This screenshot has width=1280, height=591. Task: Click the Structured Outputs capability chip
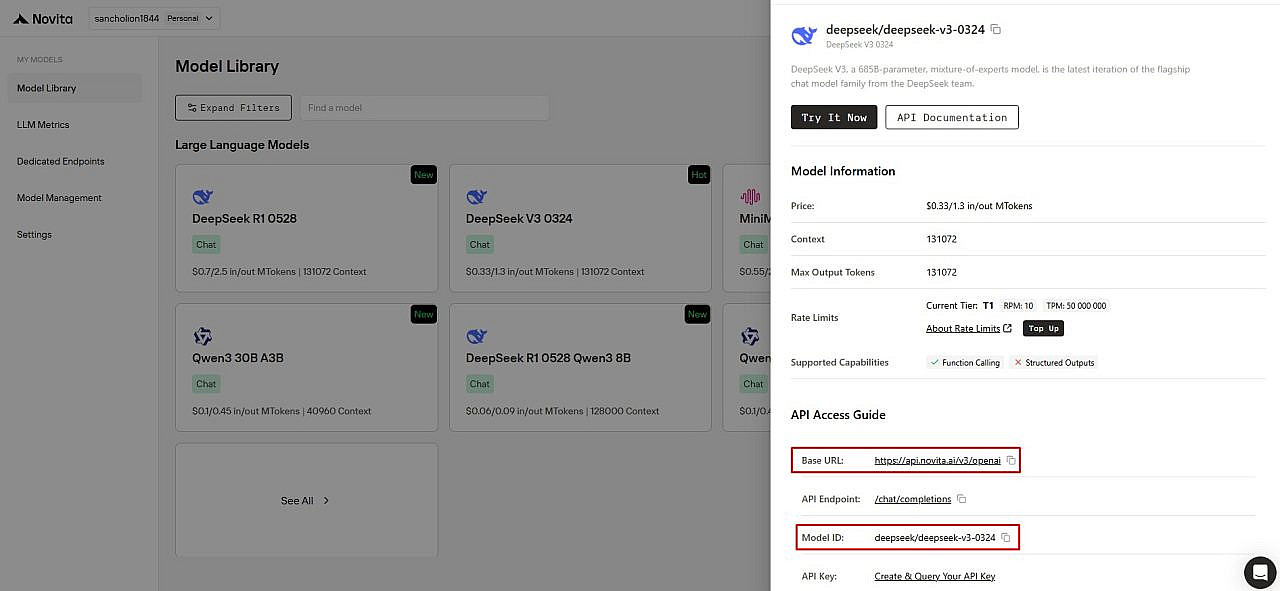[1054, 363]
